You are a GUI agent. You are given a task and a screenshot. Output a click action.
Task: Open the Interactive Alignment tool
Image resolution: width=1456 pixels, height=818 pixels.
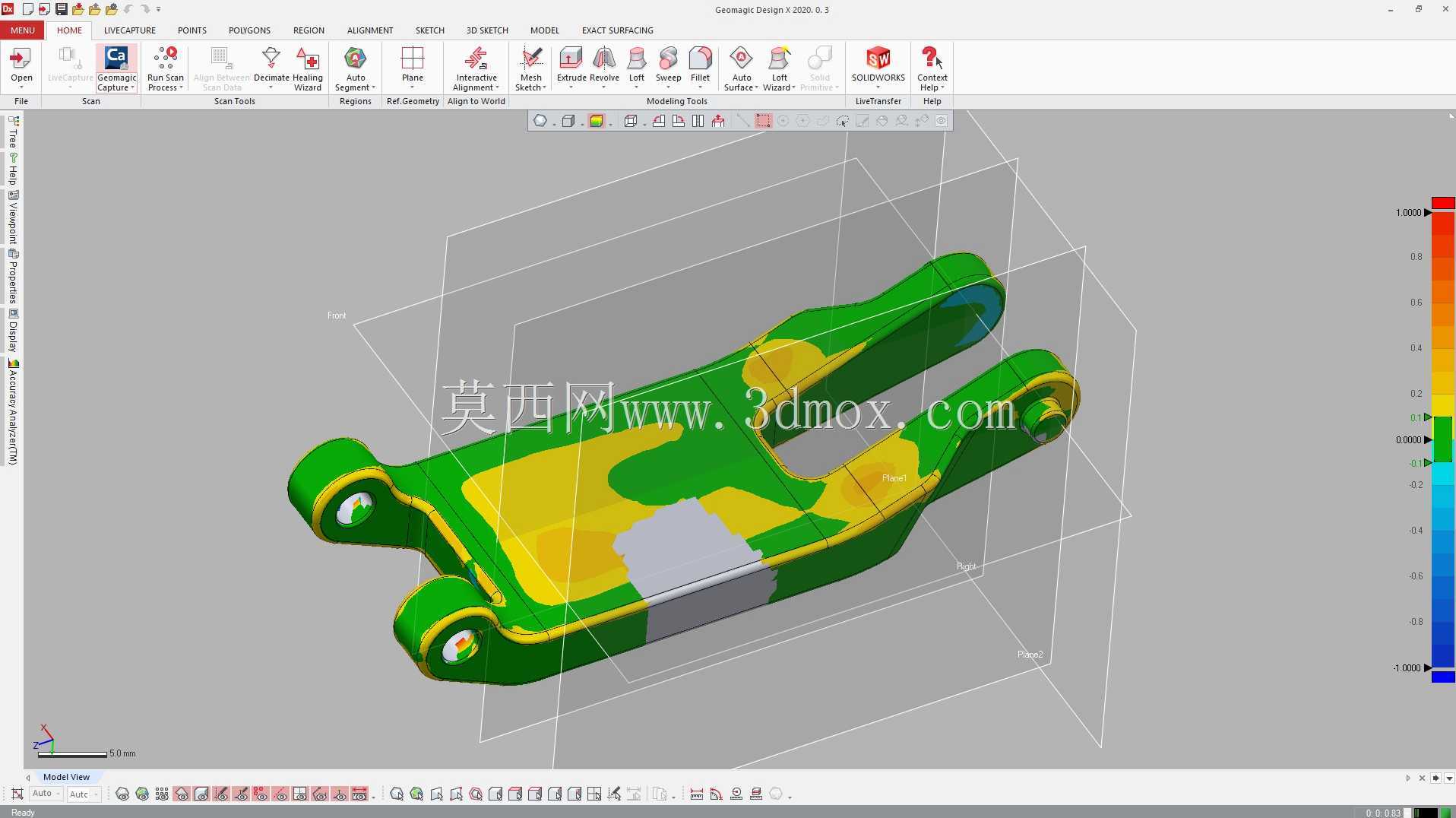point(476,68)
